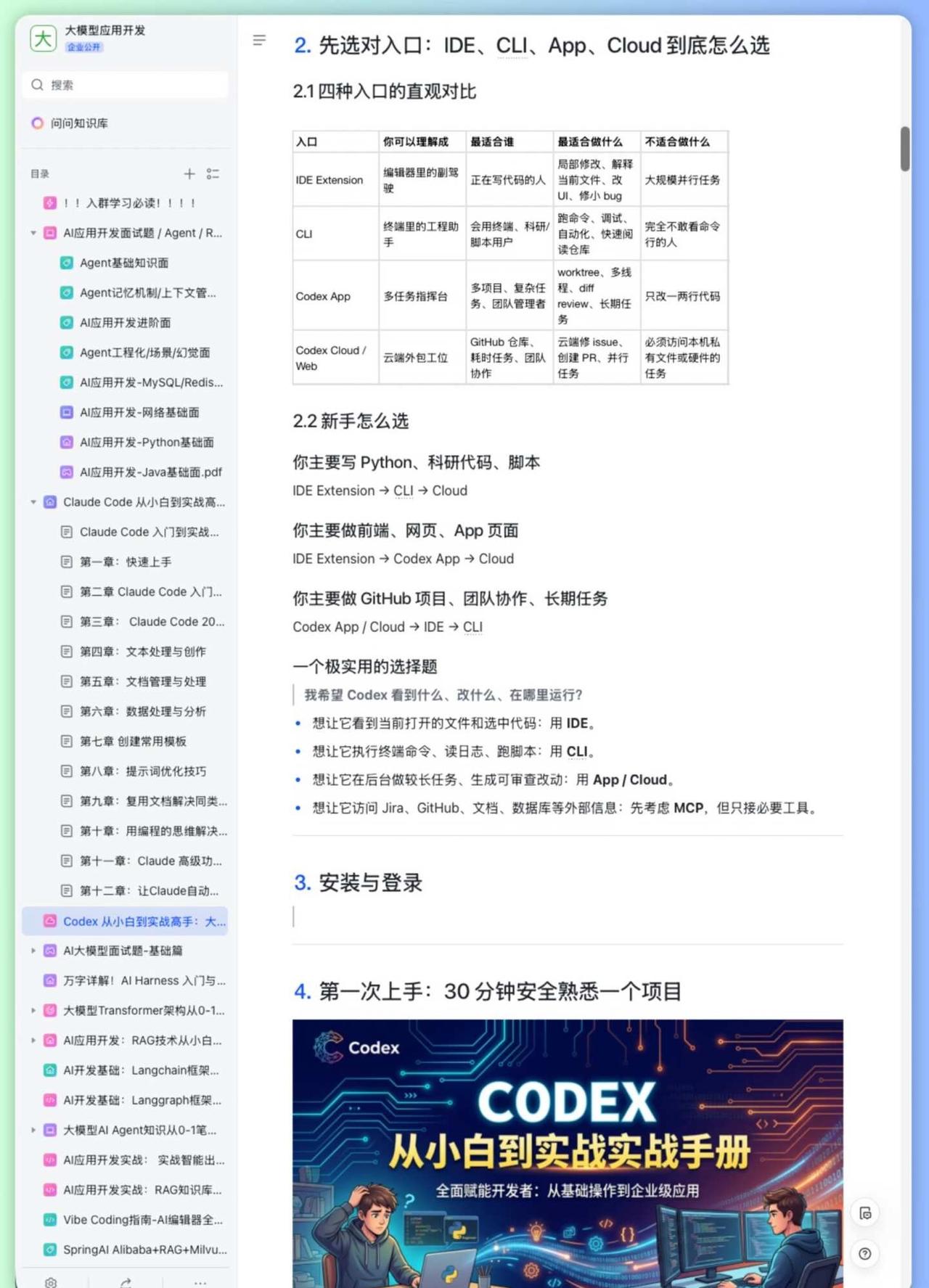Click the page's vertical scrollbar thumb
The height and width of the screenshot is (1288, 929).
(904, 149)
